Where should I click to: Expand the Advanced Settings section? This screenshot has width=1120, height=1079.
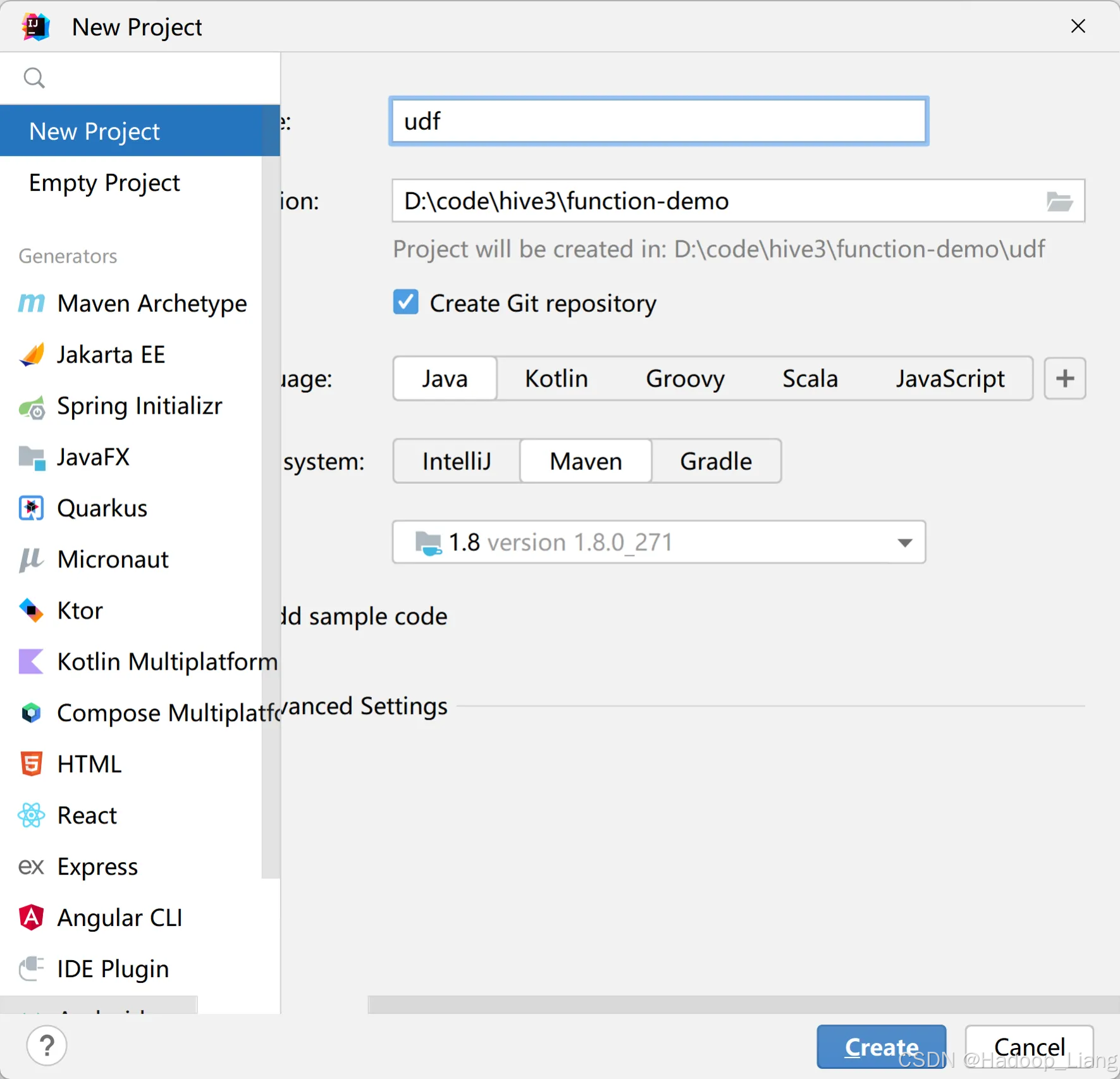(364, 706)
